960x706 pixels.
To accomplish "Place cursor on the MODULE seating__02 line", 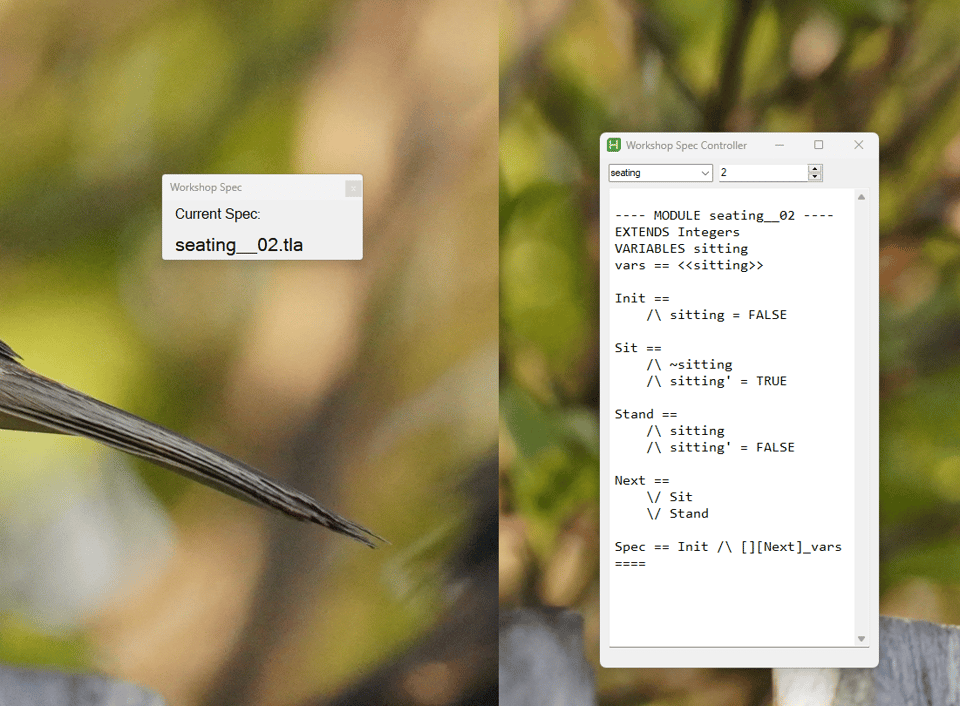I will coord(724,216).
